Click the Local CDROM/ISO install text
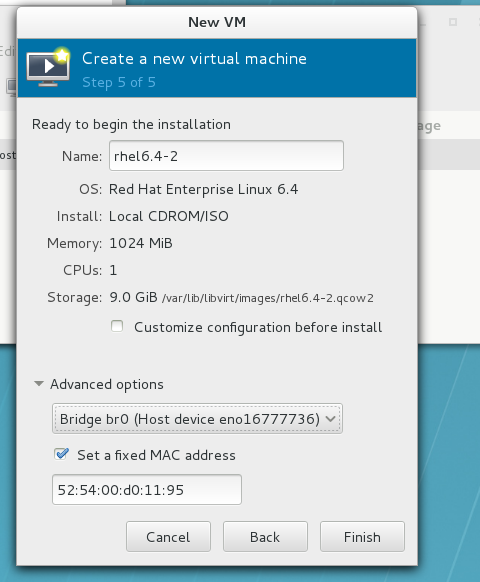The image size is (480, 582). pos(169,216)
